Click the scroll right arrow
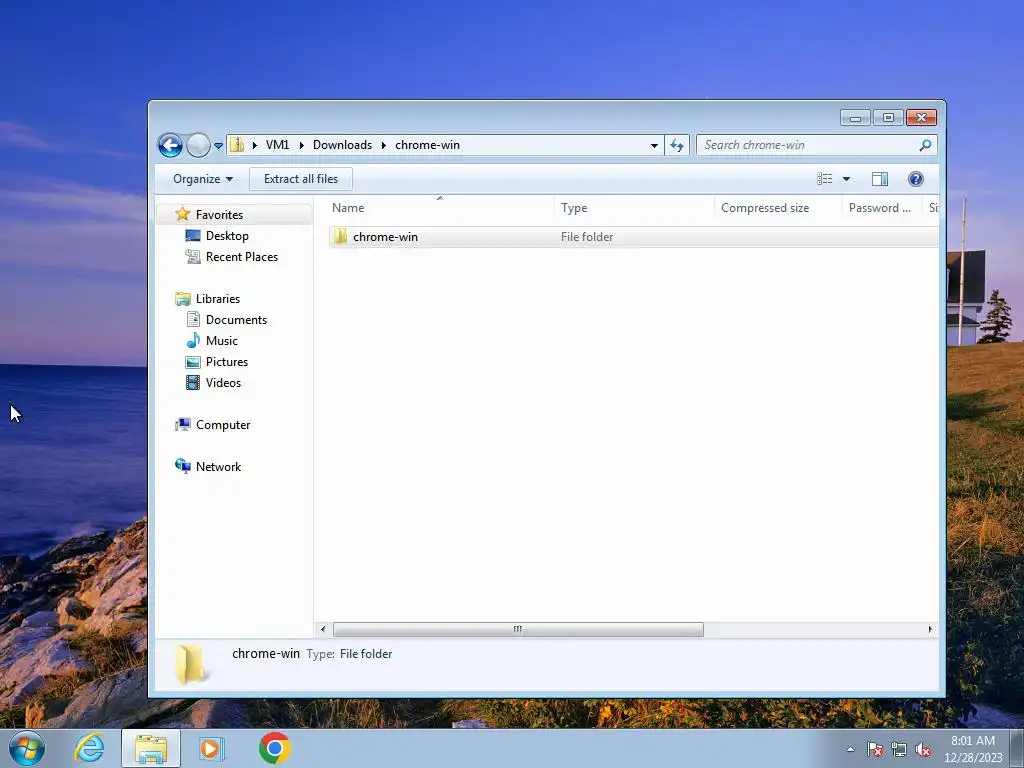The height and width of the screenshot is (768, 1024). pyautogui.click(x=930, y=630)
